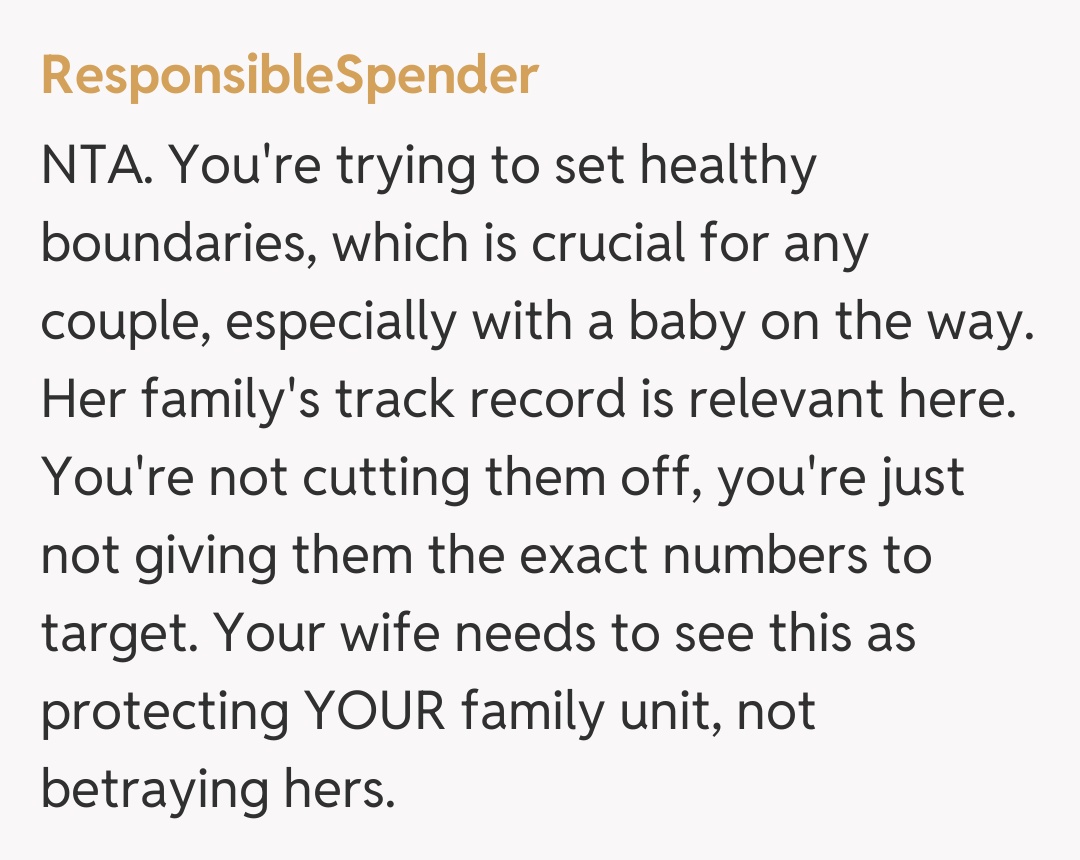Click the word "target" in the comment

pos(113,634)
